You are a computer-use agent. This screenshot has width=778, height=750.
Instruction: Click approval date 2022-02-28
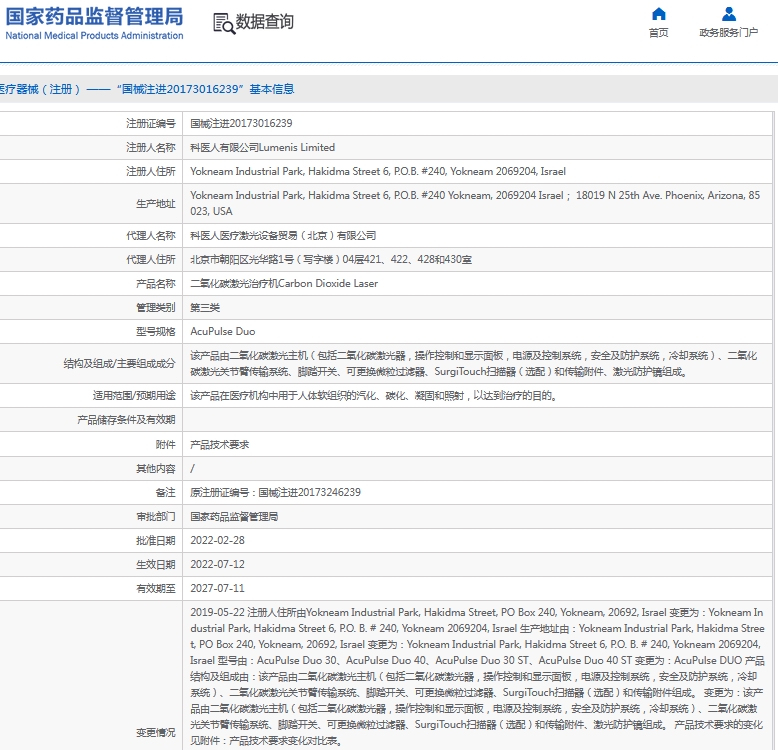tap(217, 540)
